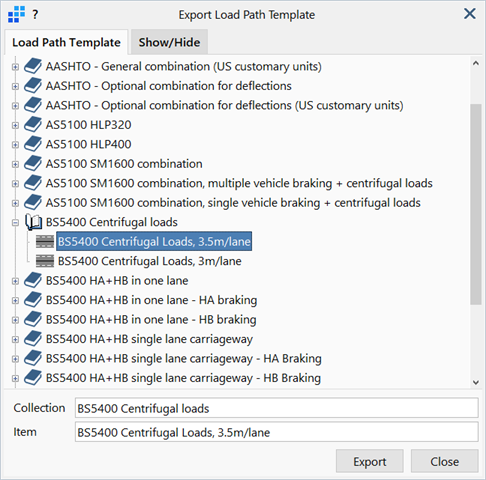
Task: Click the book icon of AS5100 SM1600 combination
Action: point(33,164)
